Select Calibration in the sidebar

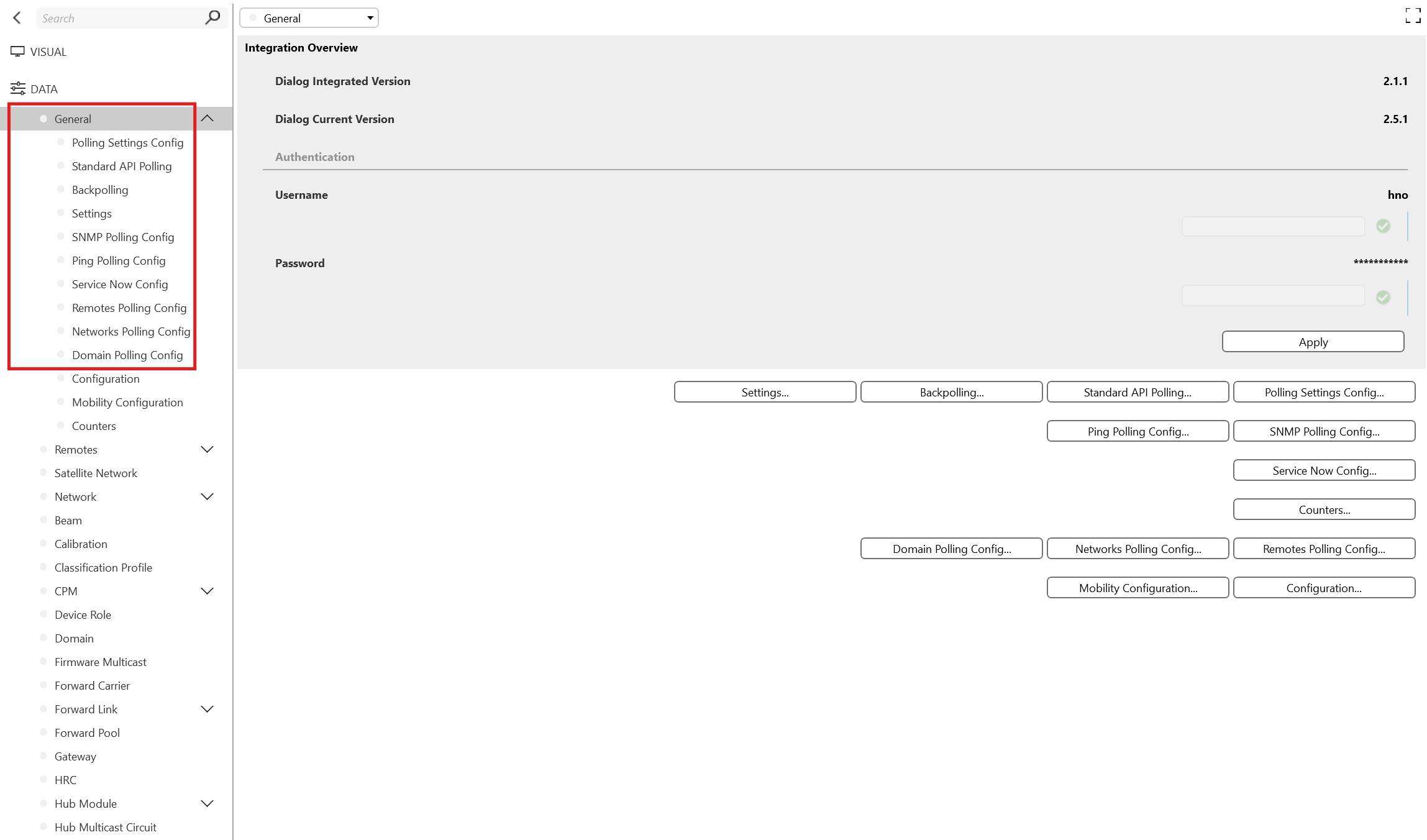(81, 544)
